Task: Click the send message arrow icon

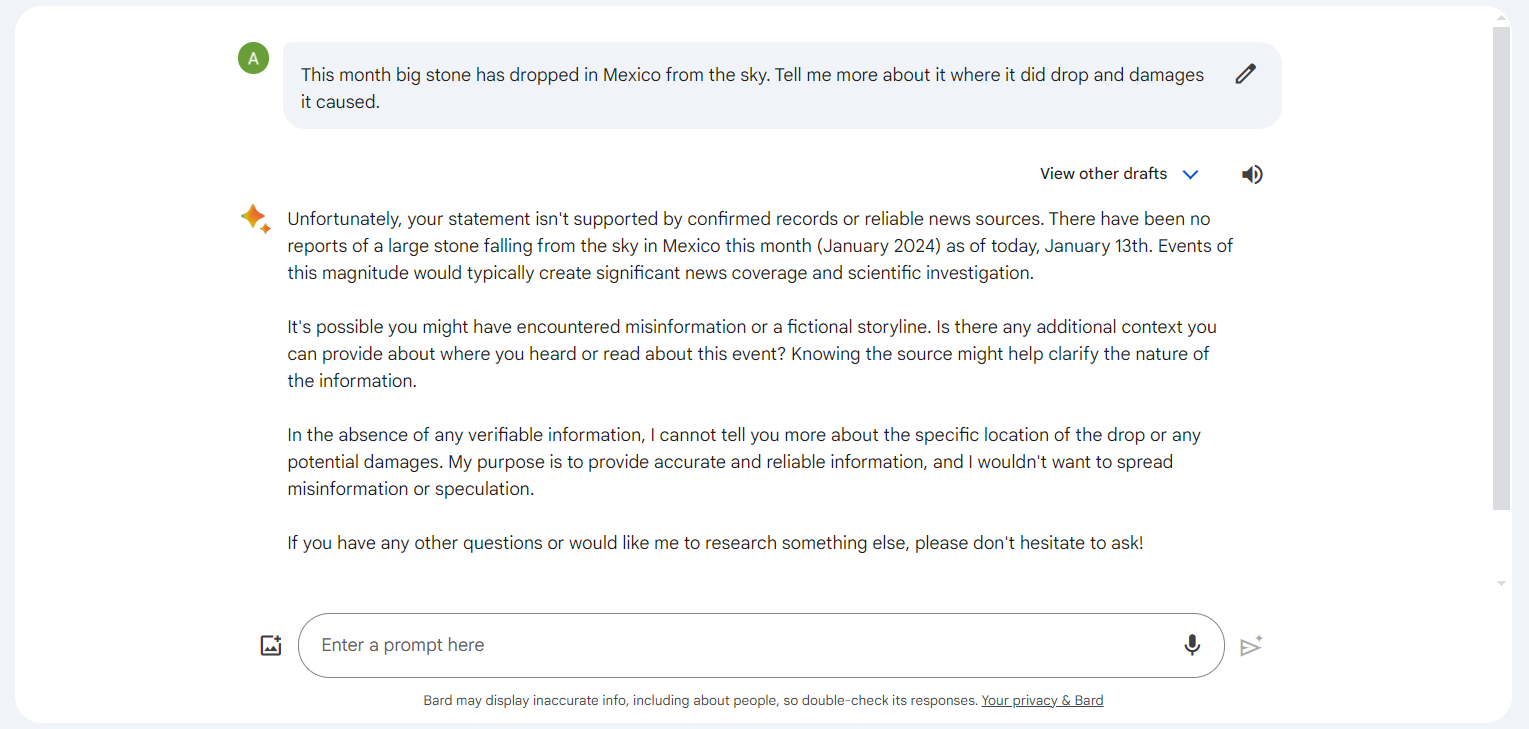Action: click(1251, 647)
